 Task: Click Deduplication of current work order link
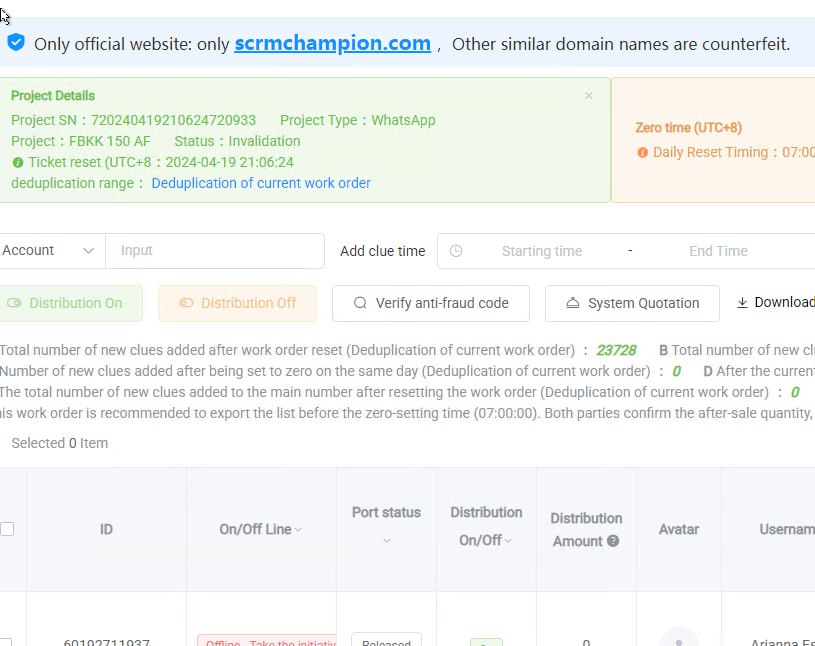261,183
